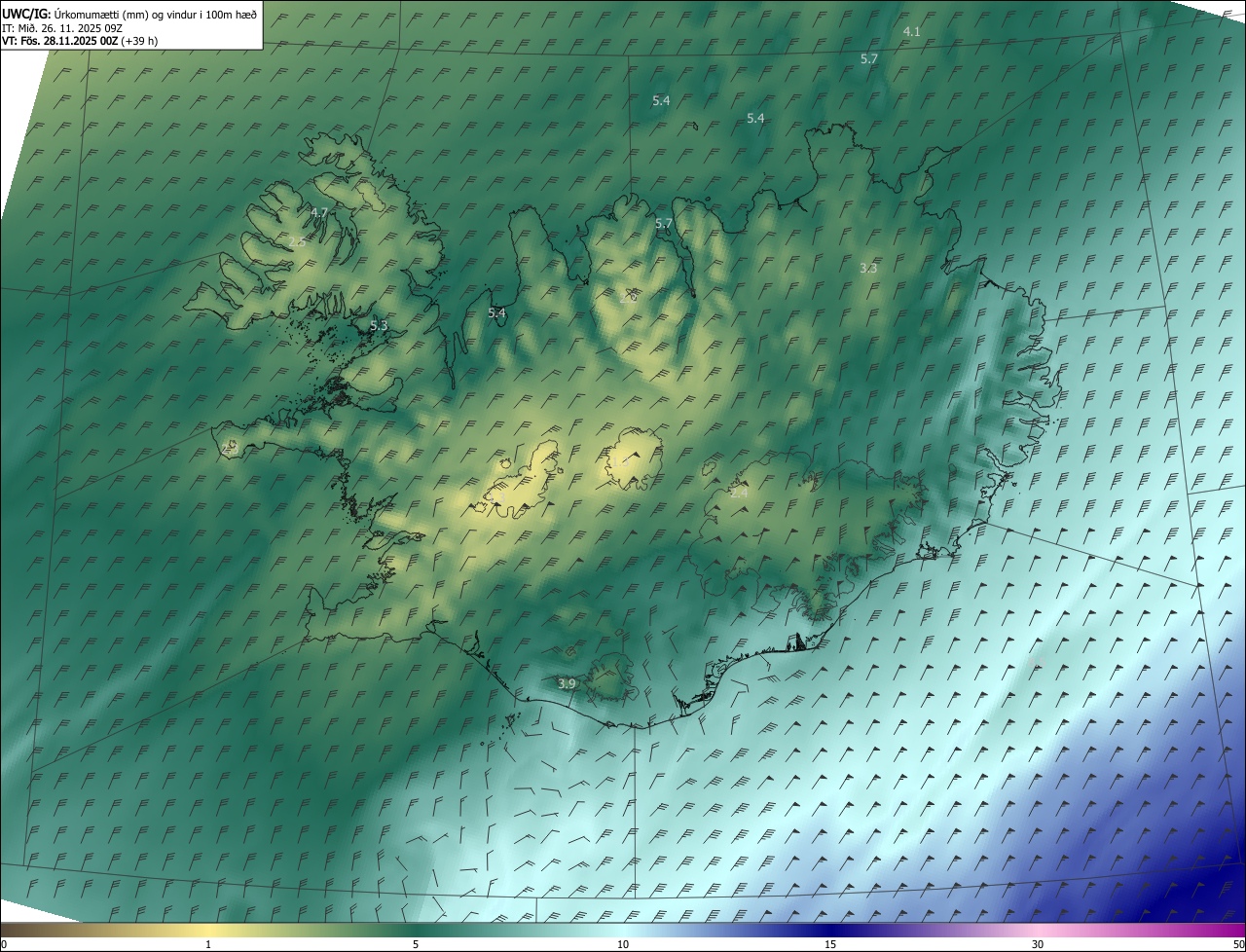This screenshot has height=952, width=1246.
Task: Click the pink color scale segment above 30
Action: (1038, 930)
